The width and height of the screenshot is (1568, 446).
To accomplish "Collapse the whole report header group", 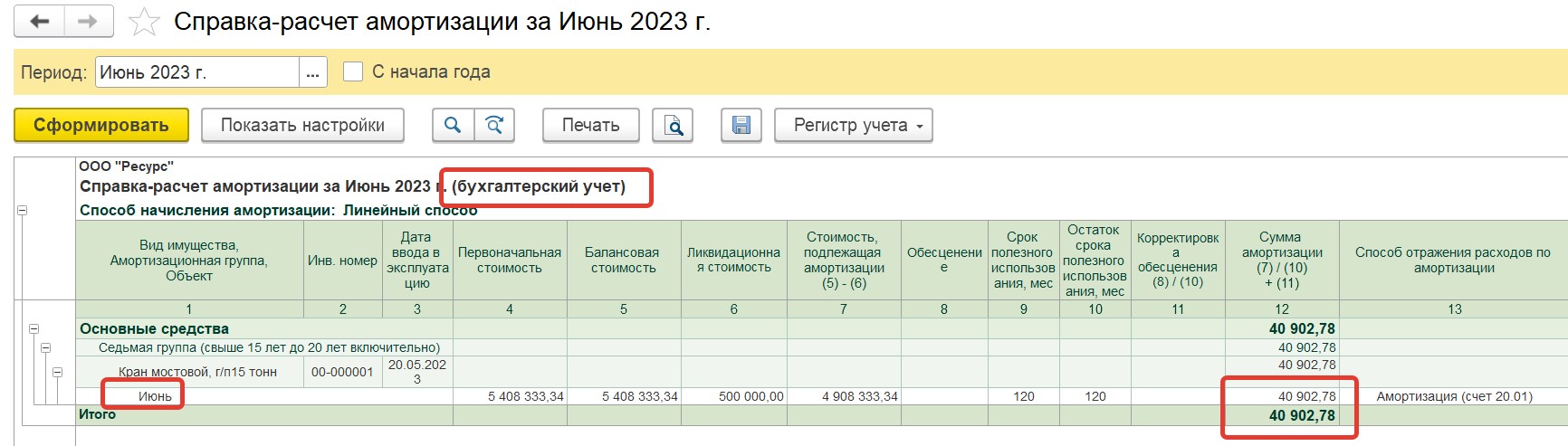I will click(22, 210).
